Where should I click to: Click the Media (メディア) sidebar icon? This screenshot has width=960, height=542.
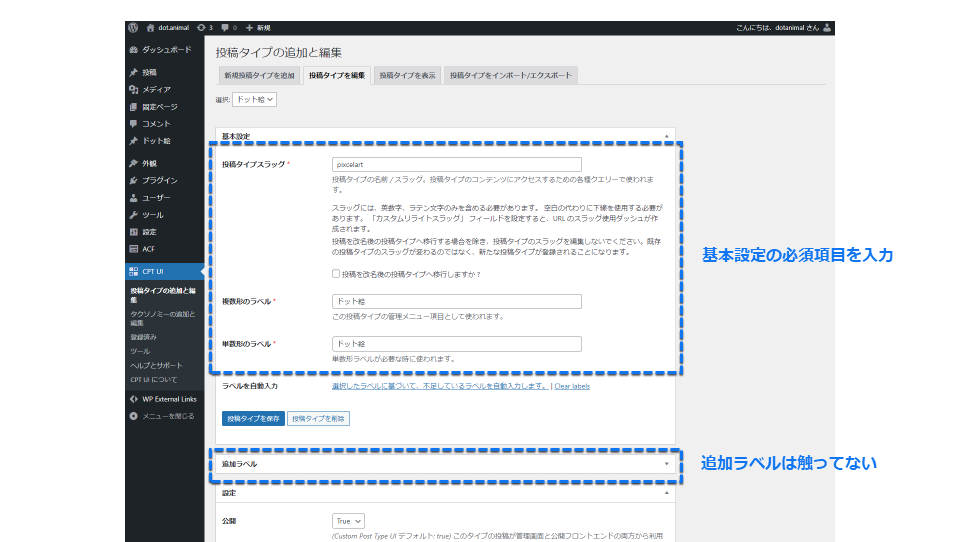[133, 90]
